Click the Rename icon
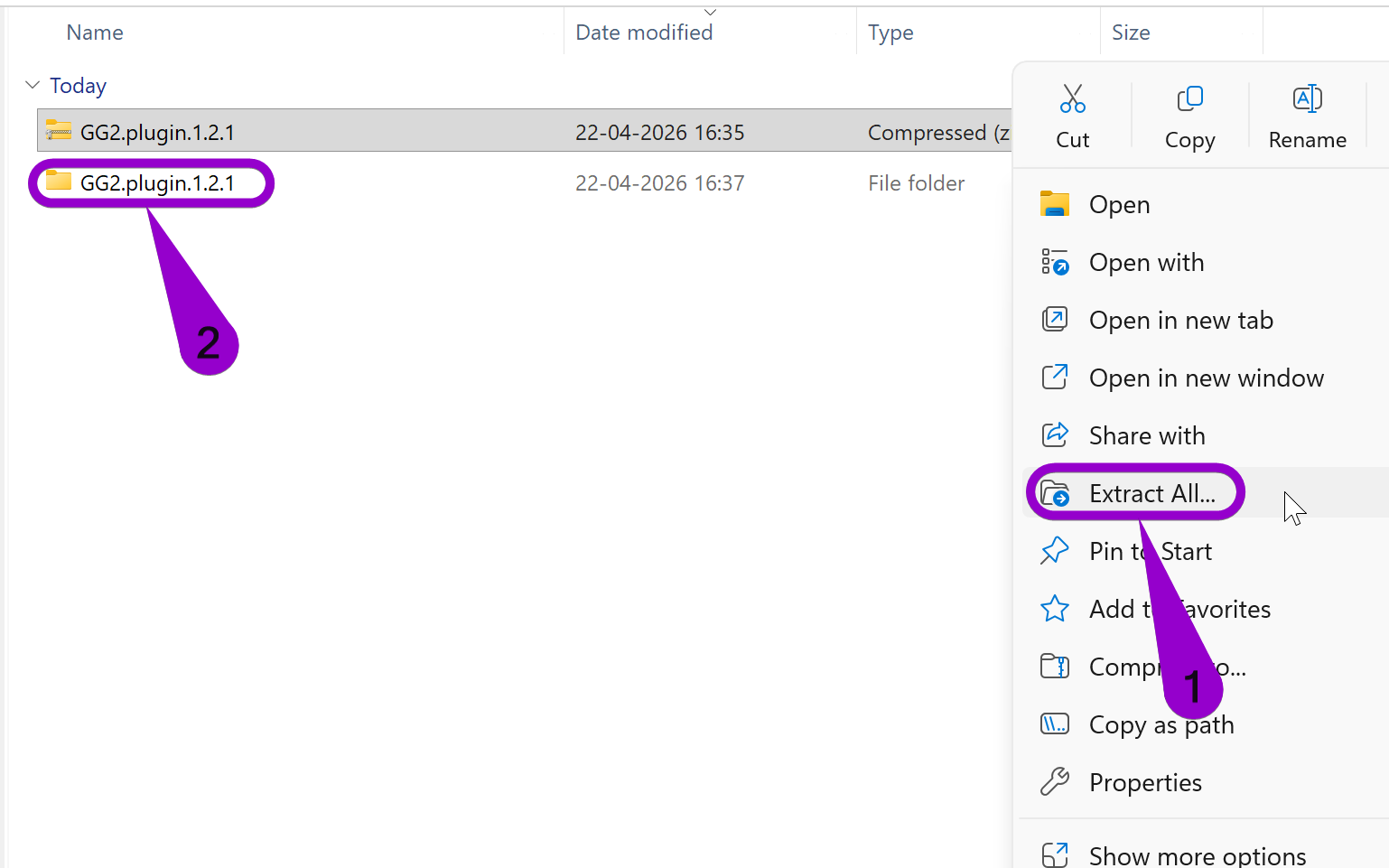The height and width of the screenshot is (868, 1389). point(1307,98)
